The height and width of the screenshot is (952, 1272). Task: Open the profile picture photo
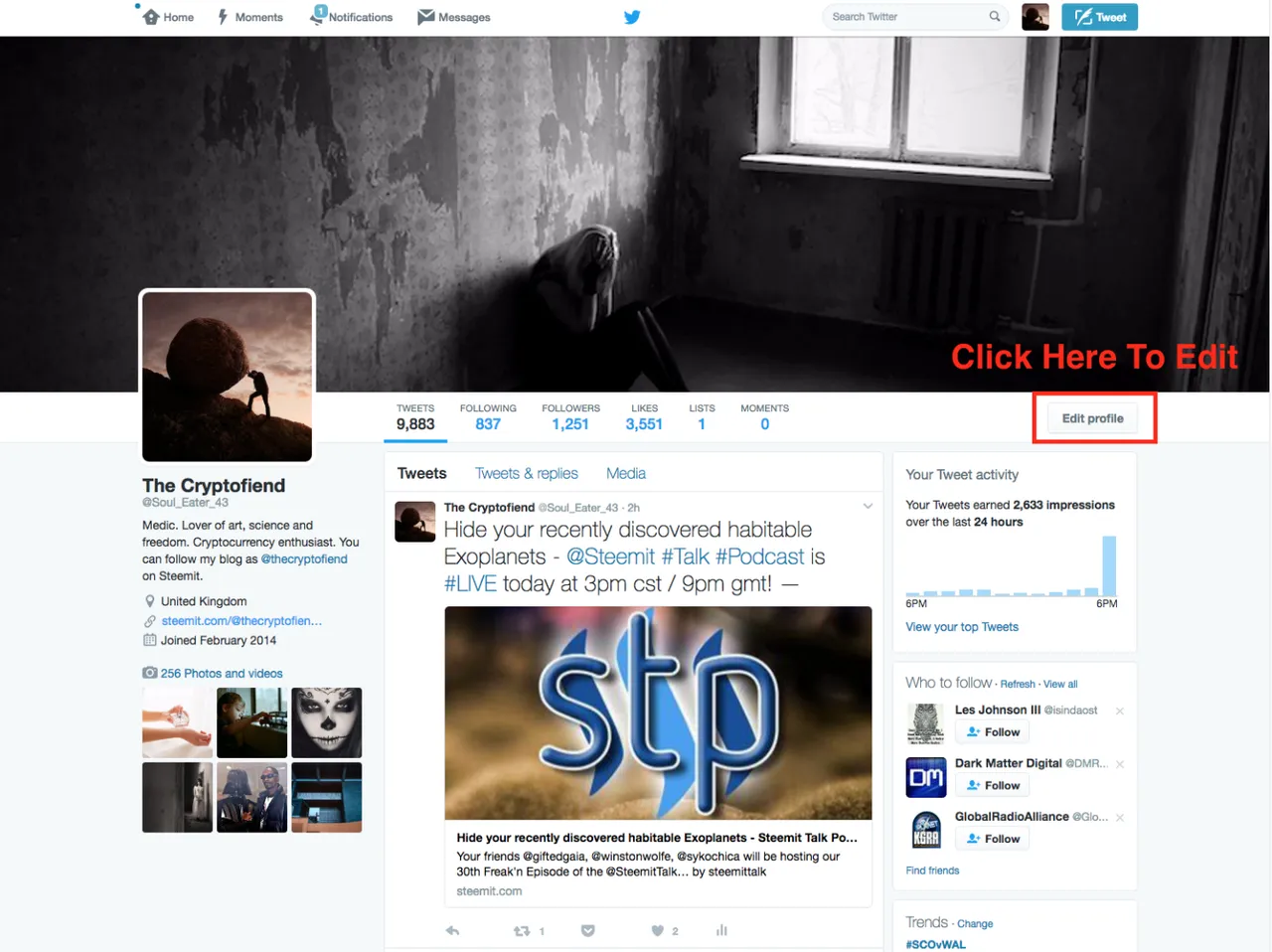[228, 377]
